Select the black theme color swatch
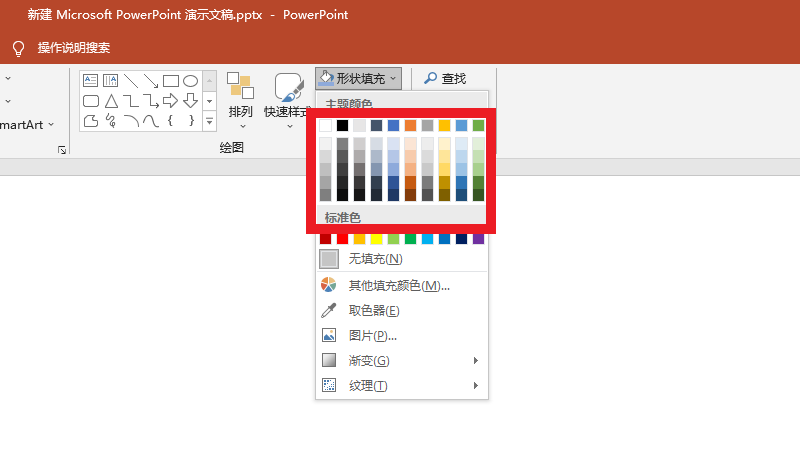The image size is (800, 450). (342, 125)
